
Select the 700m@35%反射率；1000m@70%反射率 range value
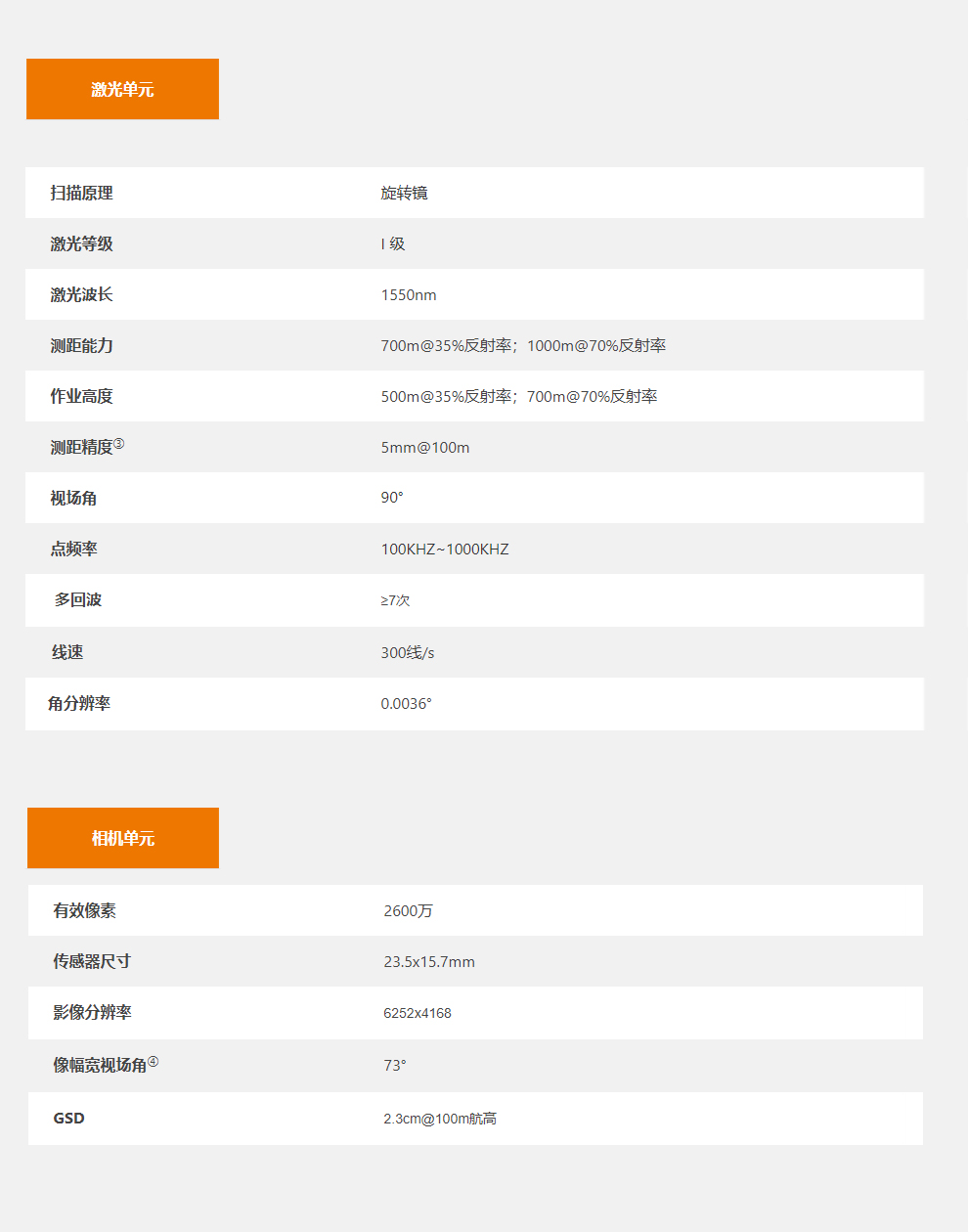tap(523, 346)
